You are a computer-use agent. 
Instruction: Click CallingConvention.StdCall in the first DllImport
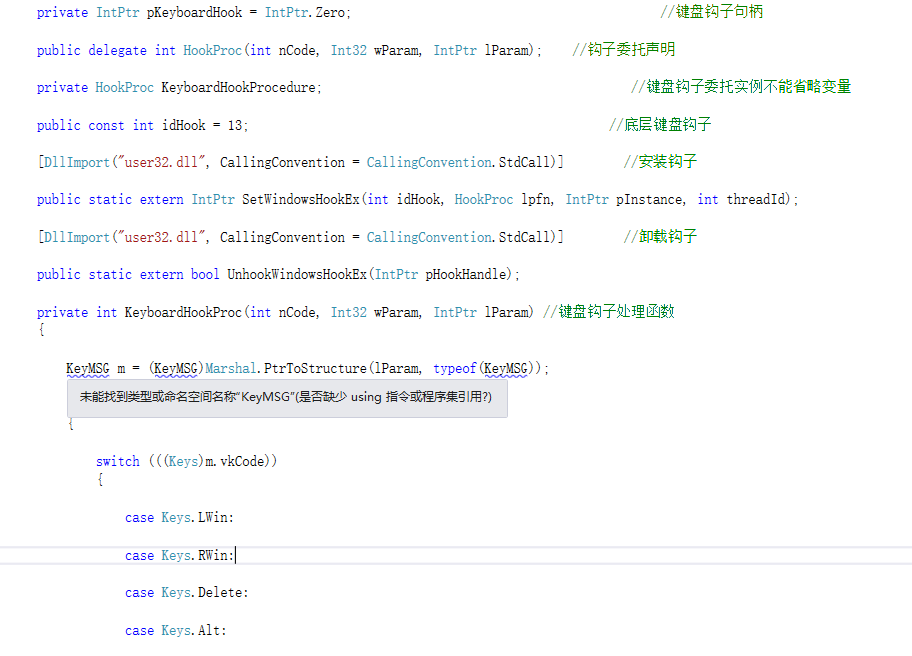click(x=458, y=162)
